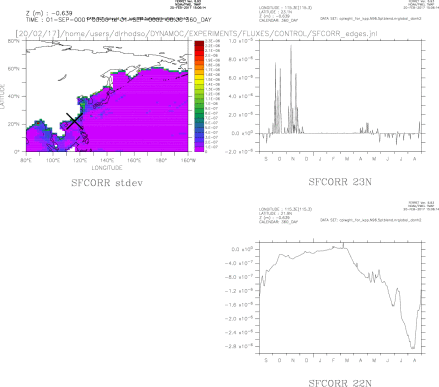Click the 120°E longitude tick label

coord(79,160)
